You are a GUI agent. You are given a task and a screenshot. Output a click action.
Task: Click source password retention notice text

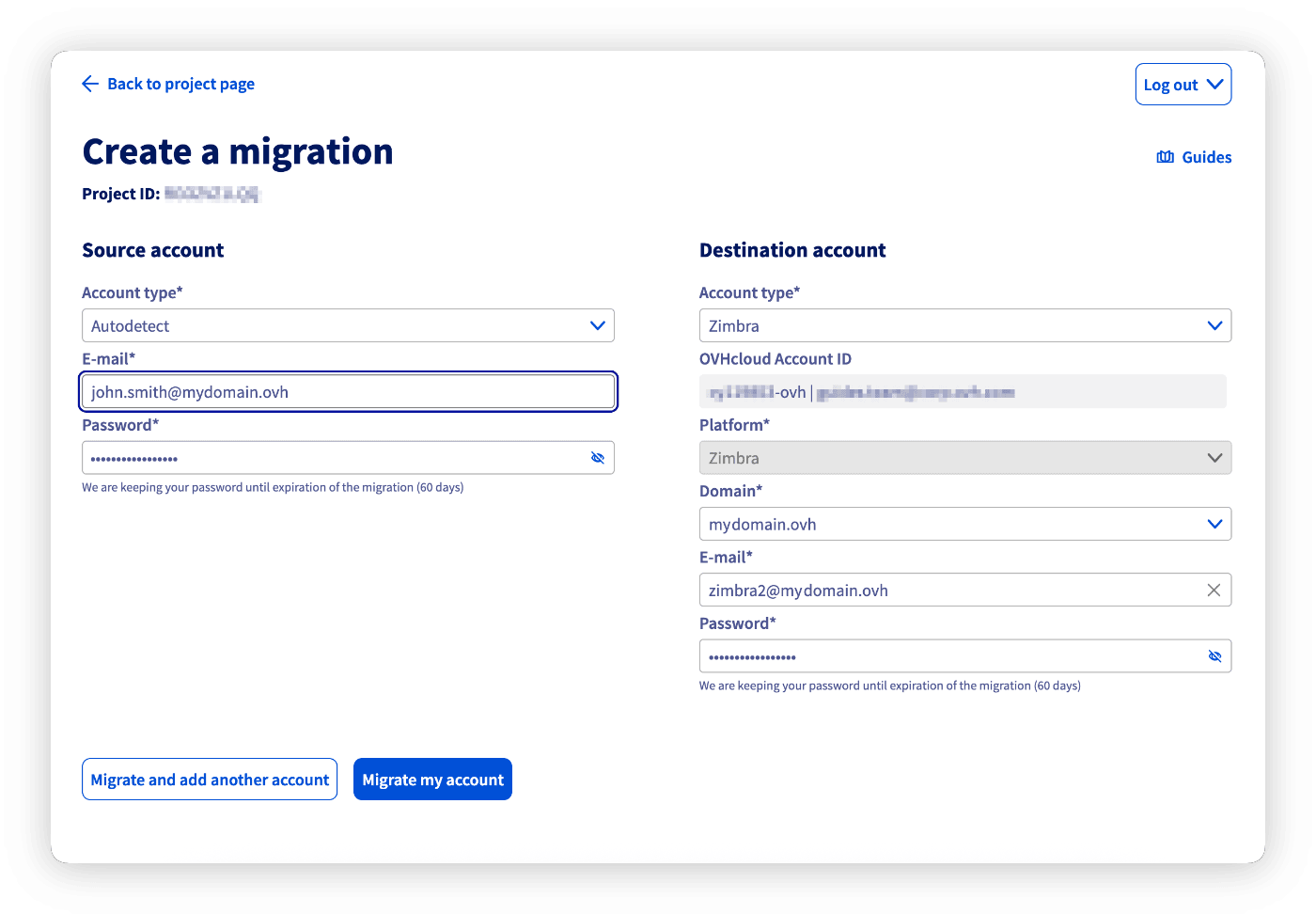(x=273, y=487)
